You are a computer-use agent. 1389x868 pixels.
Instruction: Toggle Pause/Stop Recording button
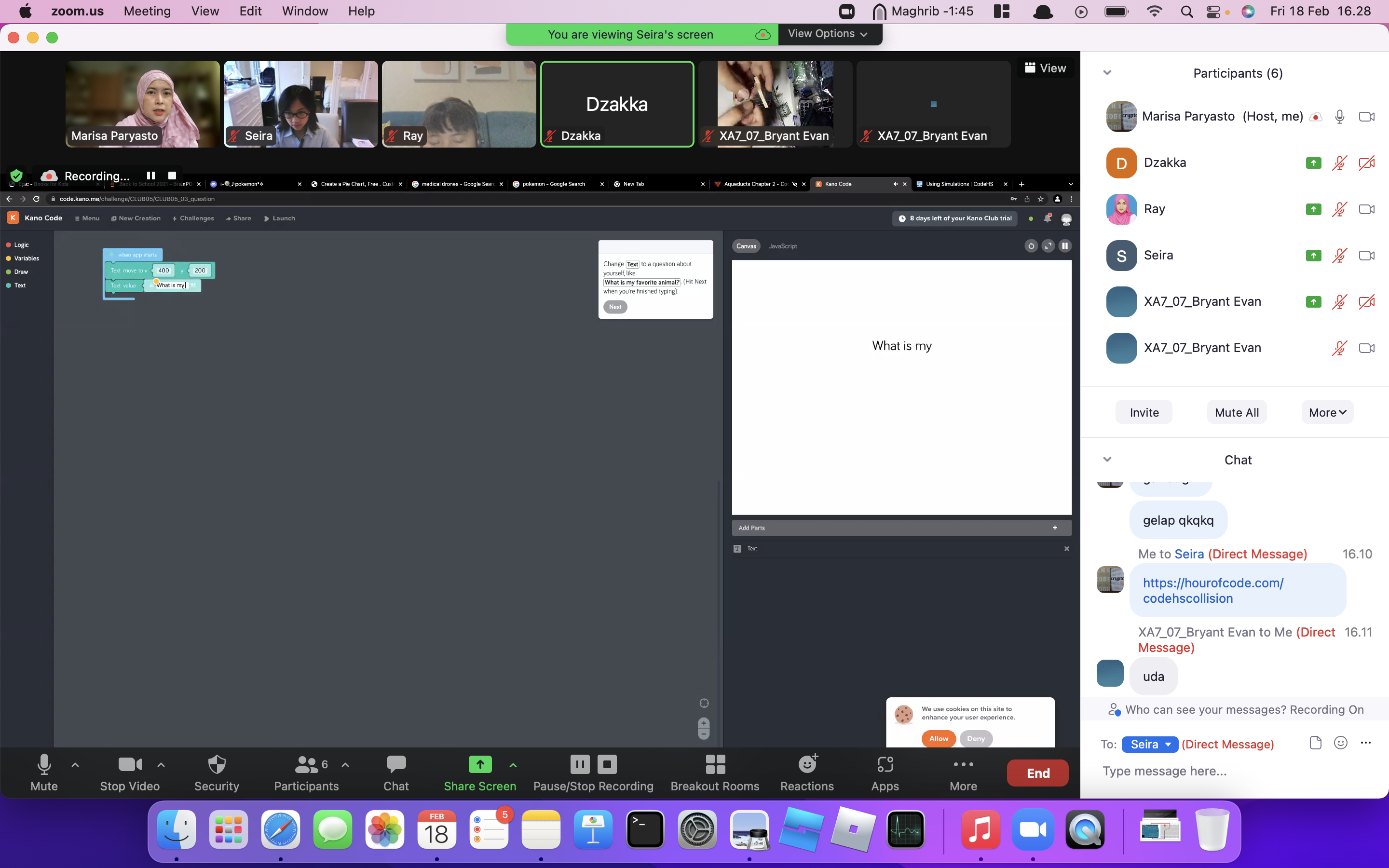pos(592,772)
